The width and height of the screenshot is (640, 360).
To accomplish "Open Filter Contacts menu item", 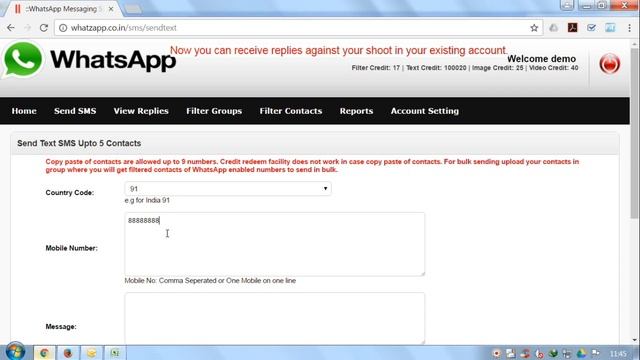I will pos(291,111).
